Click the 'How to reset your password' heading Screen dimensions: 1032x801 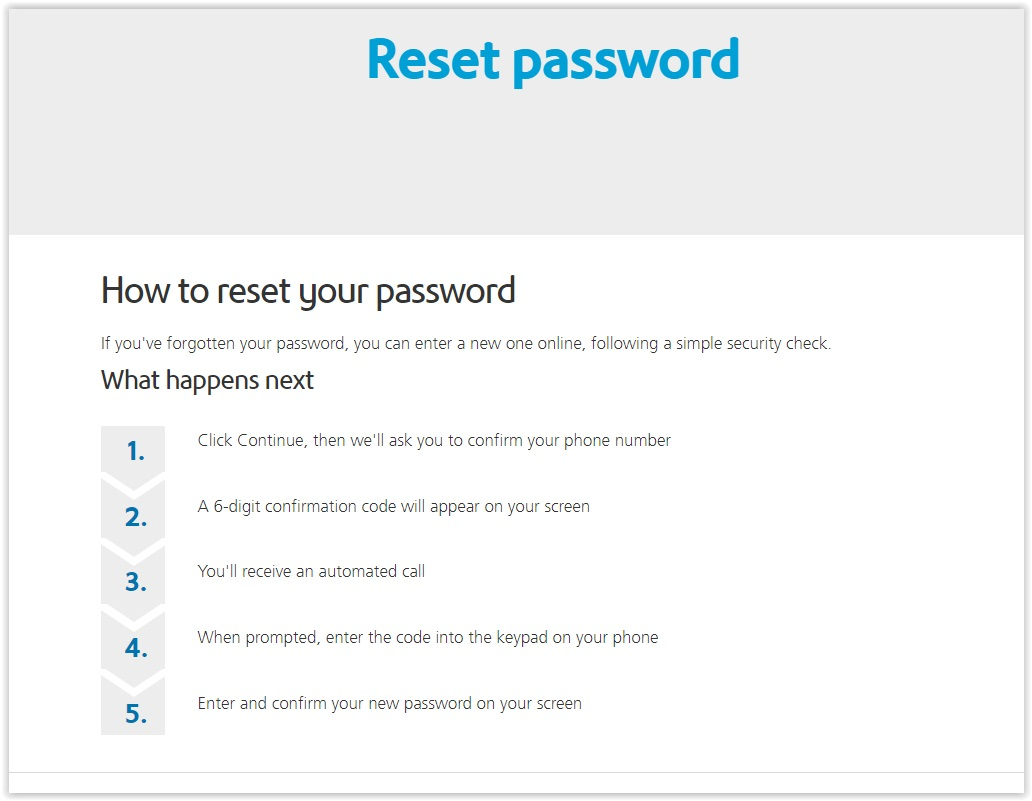(x=308, y=291)
